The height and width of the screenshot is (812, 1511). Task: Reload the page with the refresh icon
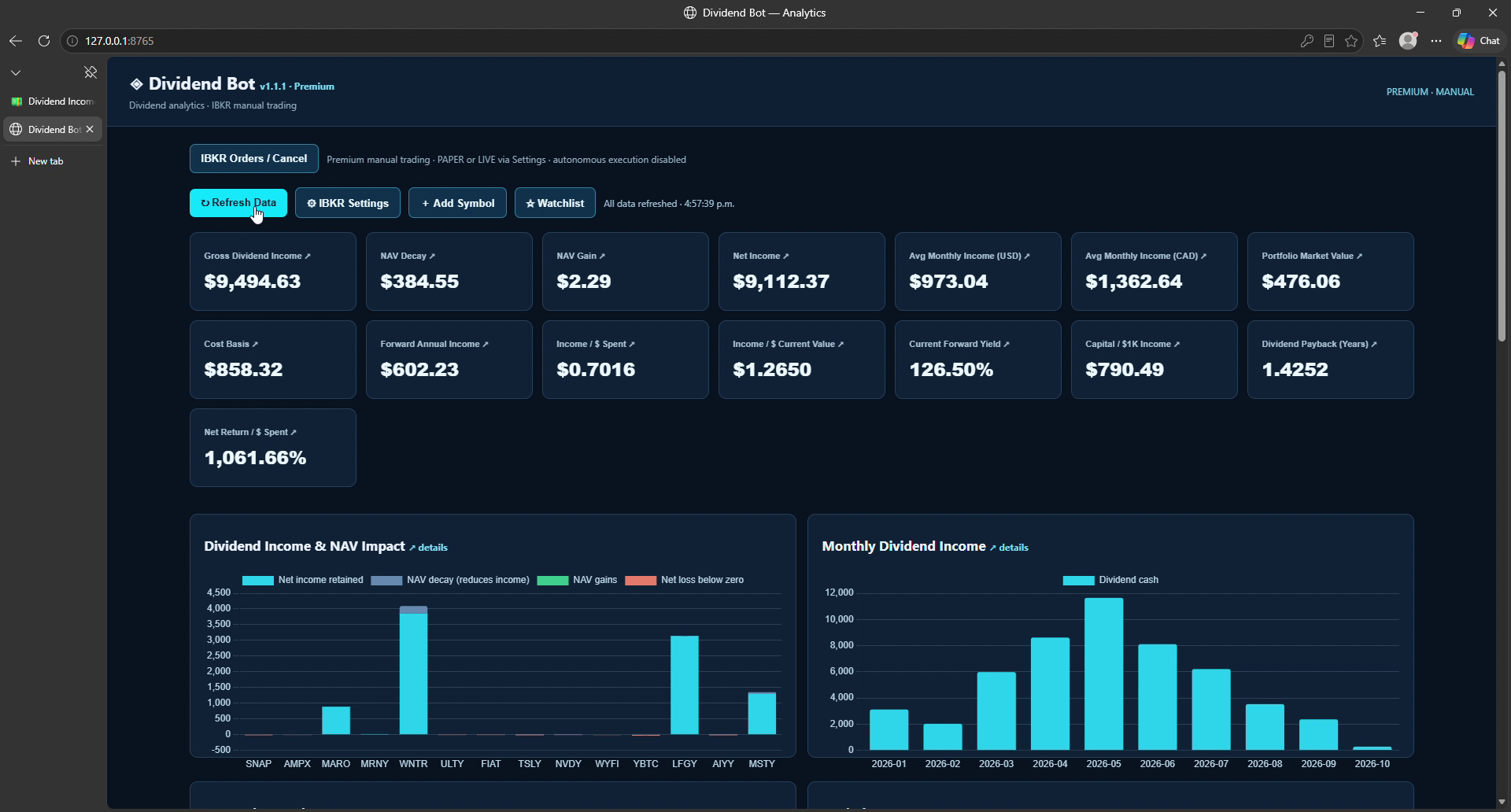click(44, 41)
